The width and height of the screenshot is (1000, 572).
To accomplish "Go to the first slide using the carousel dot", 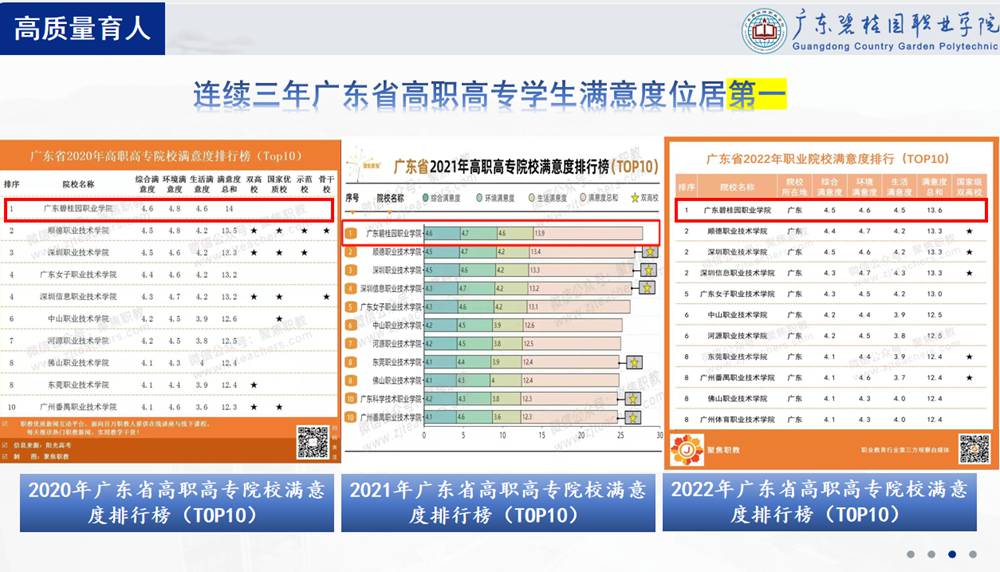I will click(911, 554).
